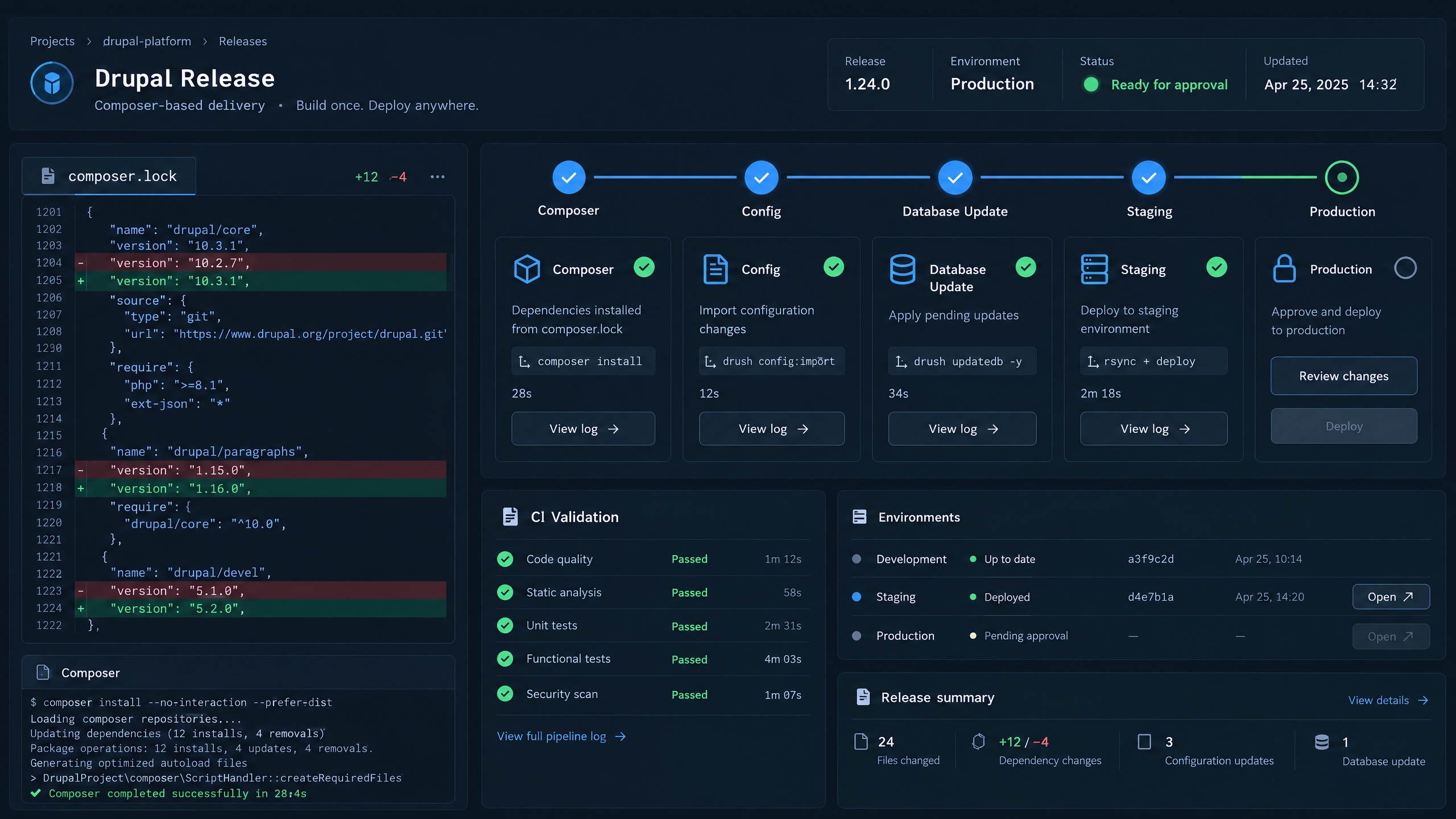
Task: Click the Files changed page icon
Action: [x=861, y=742]
